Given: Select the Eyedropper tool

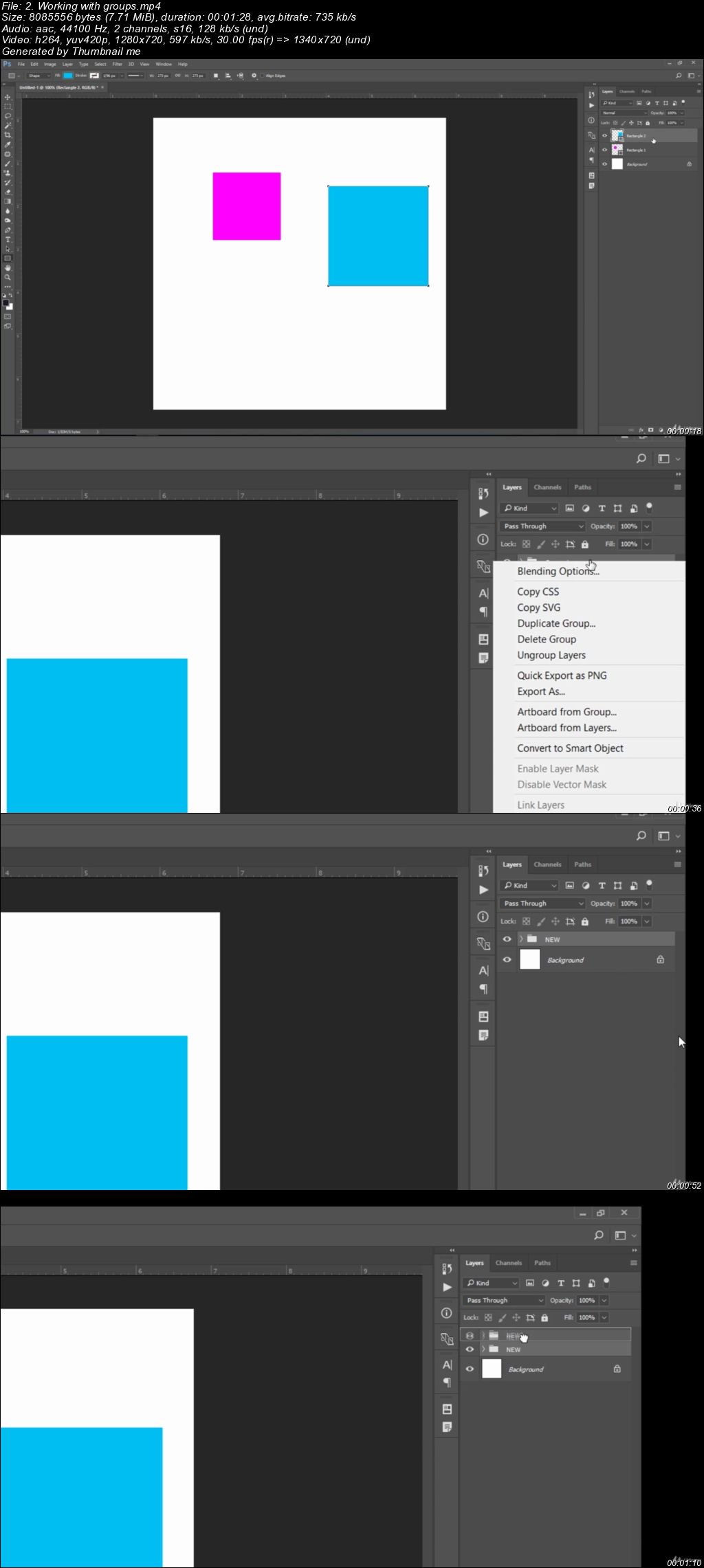Looking at the screenshot, I should (x=8, y=144).
